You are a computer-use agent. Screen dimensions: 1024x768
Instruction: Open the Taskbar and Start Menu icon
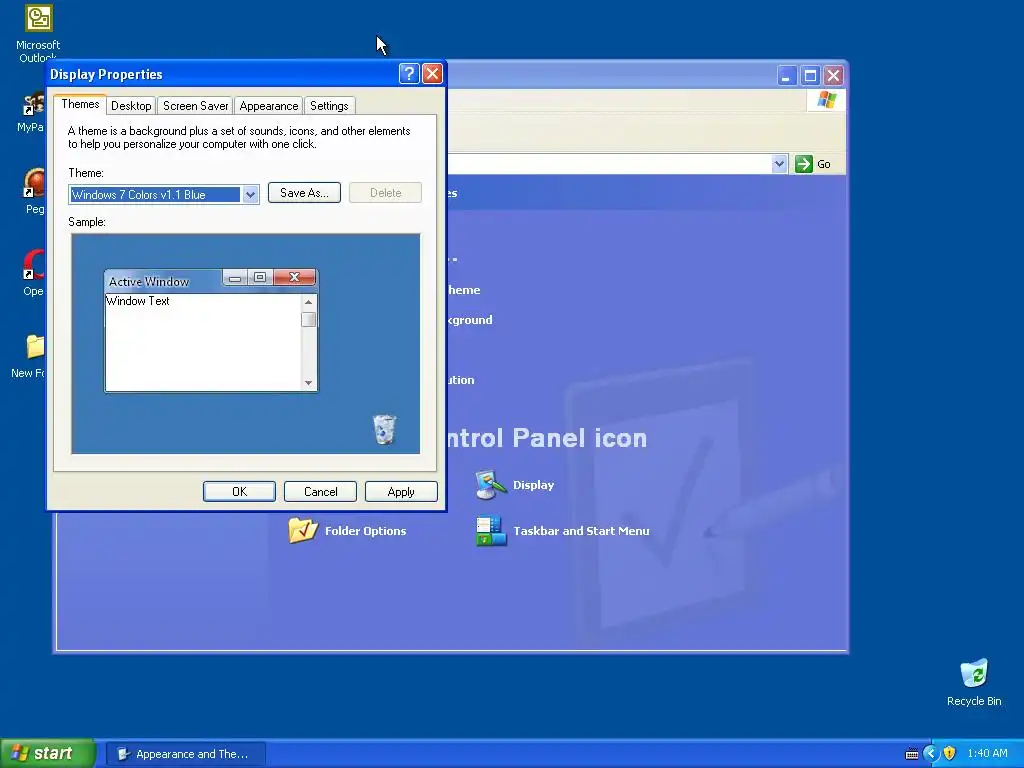[491, 531]
